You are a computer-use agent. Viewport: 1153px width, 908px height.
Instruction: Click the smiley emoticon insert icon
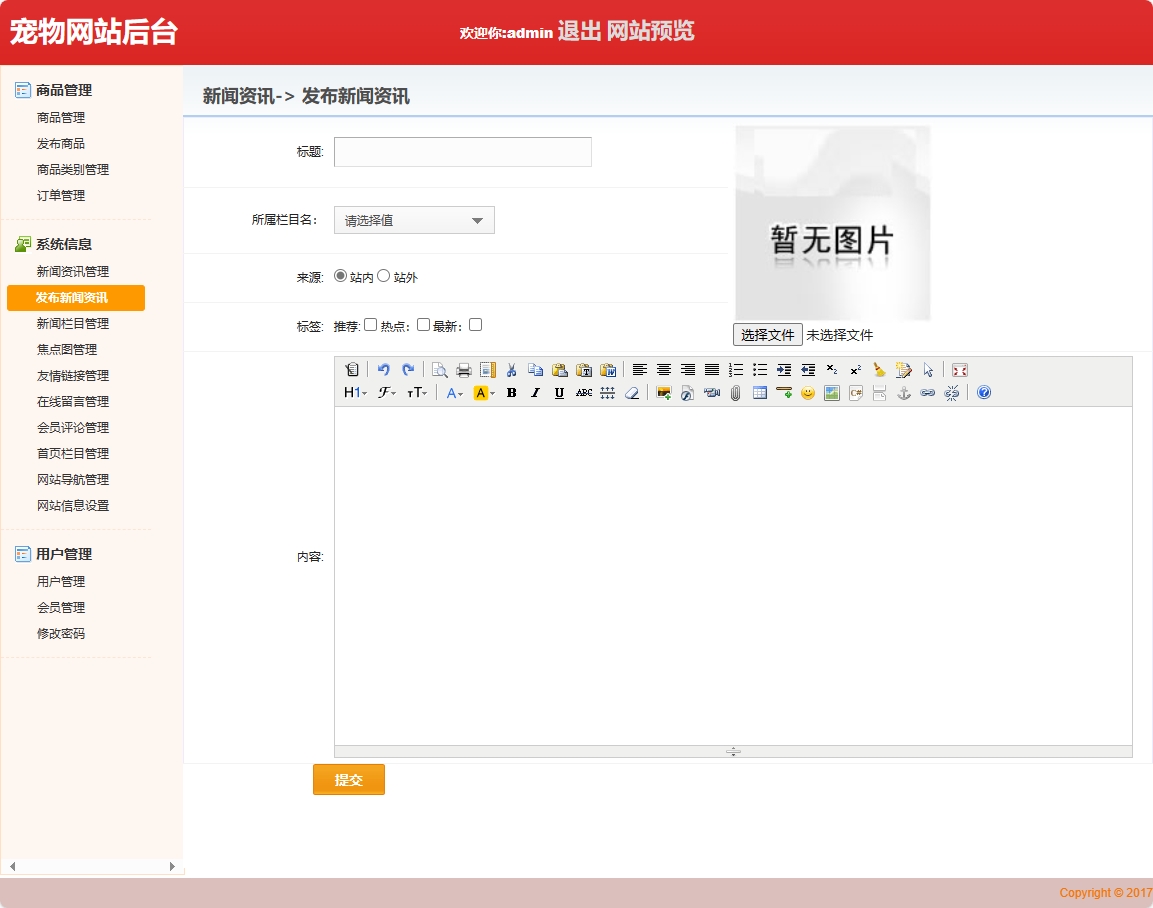[x=808, y=392]
